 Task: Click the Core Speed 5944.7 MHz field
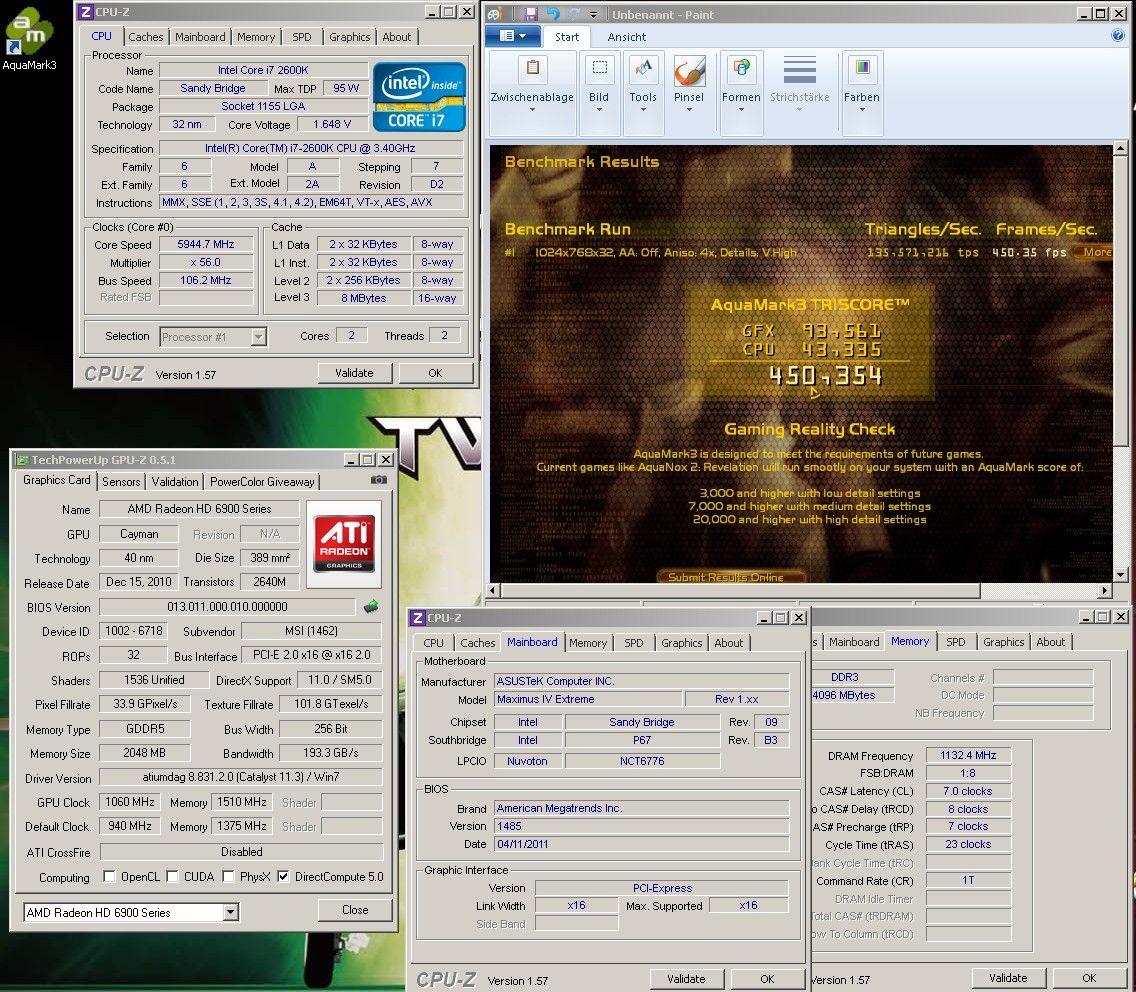[206, 244]
